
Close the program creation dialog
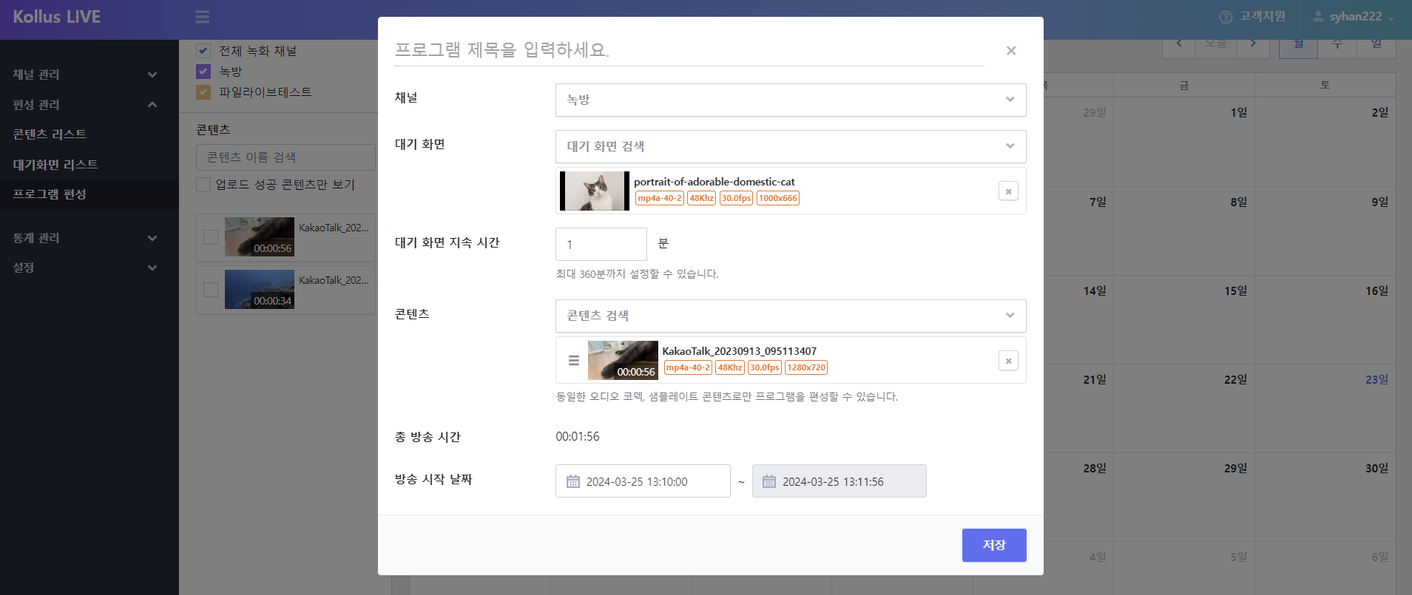click(1011, 51)
